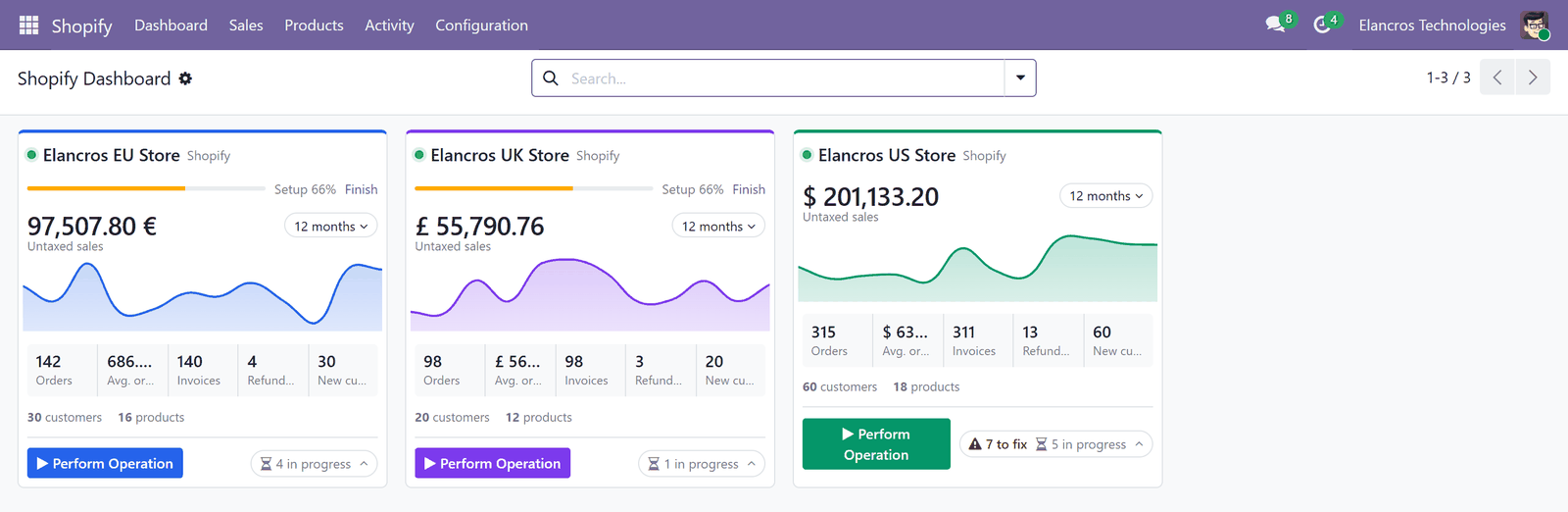The image size is (1568, 512).
Task: Open US Store 315 Orders tile
Action: pyautogui.click(x=837, y=341)
